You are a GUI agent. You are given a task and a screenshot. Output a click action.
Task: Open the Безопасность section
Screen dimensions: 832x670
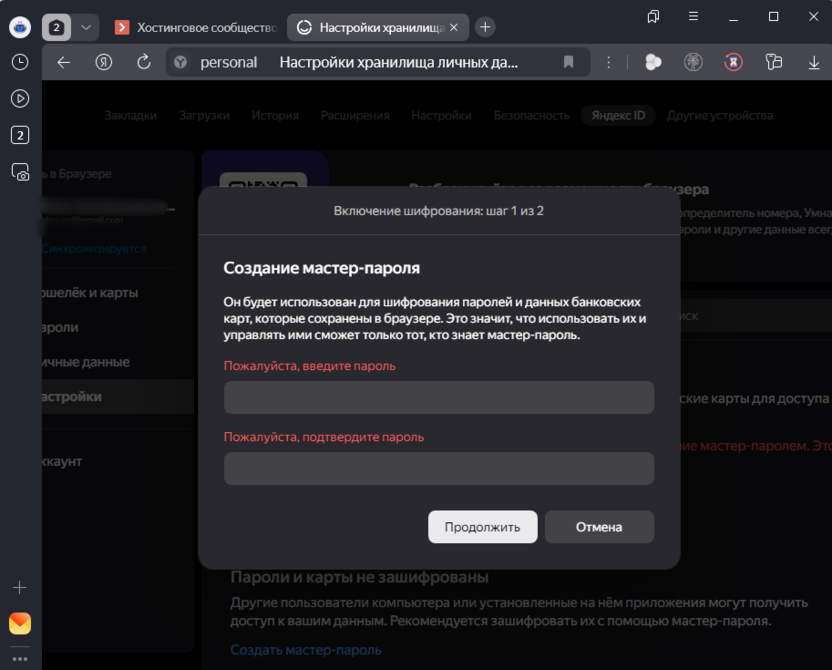coord(532,115)
